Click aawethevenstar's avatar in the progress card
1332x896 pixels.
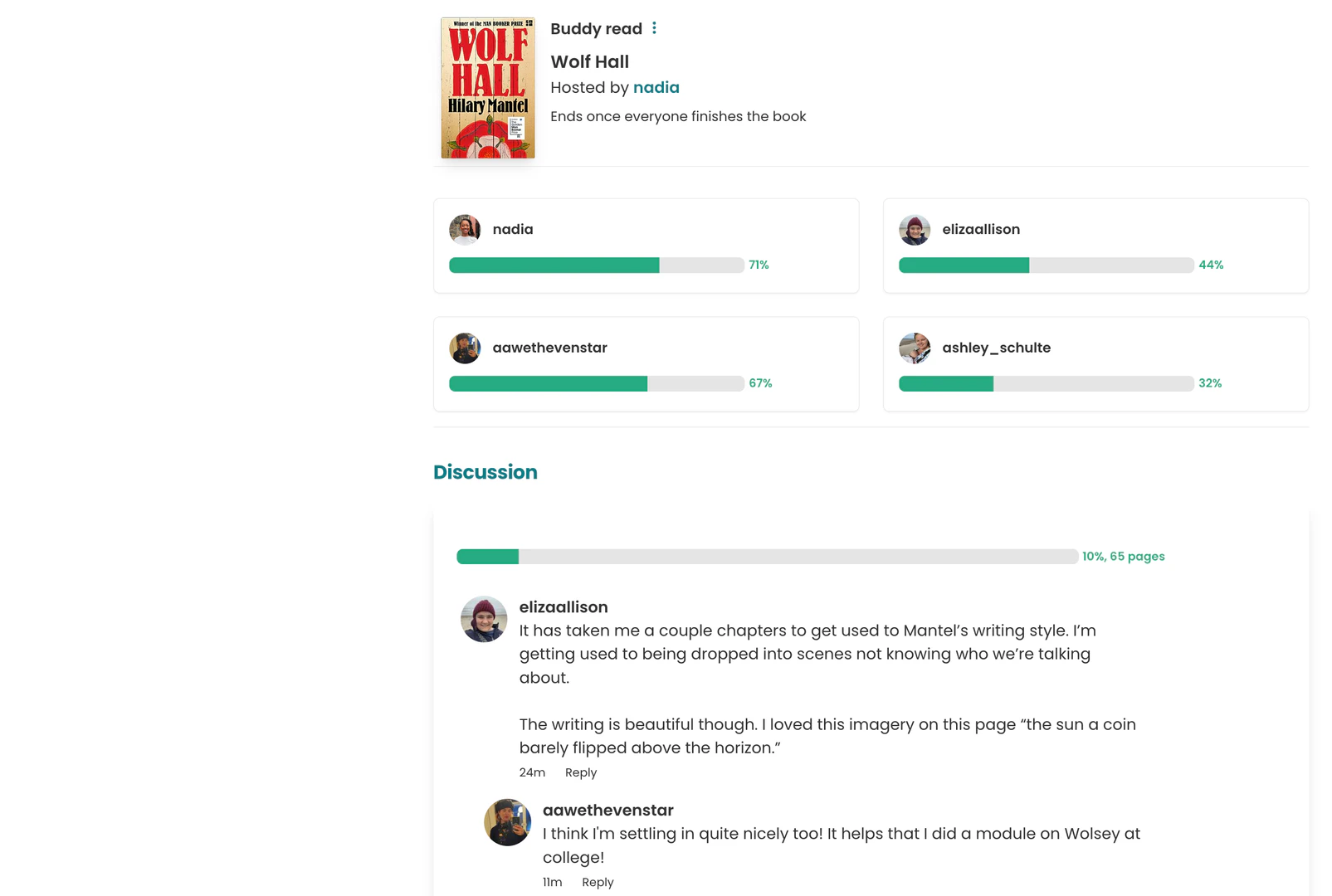(x=465, y=348)
